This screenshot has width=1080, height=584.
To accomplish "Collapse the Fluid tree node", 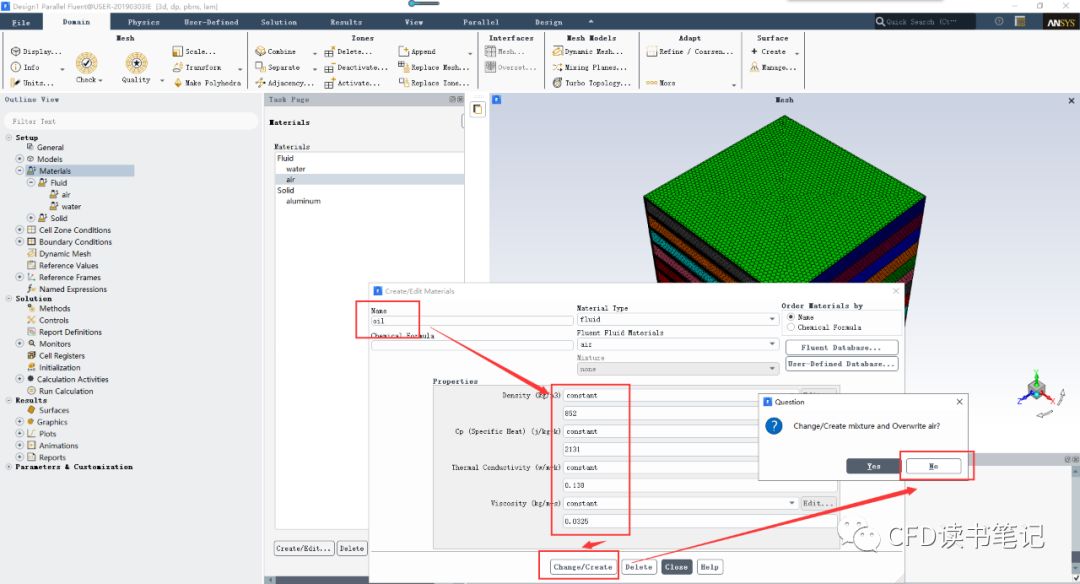I will pos(30,182).
